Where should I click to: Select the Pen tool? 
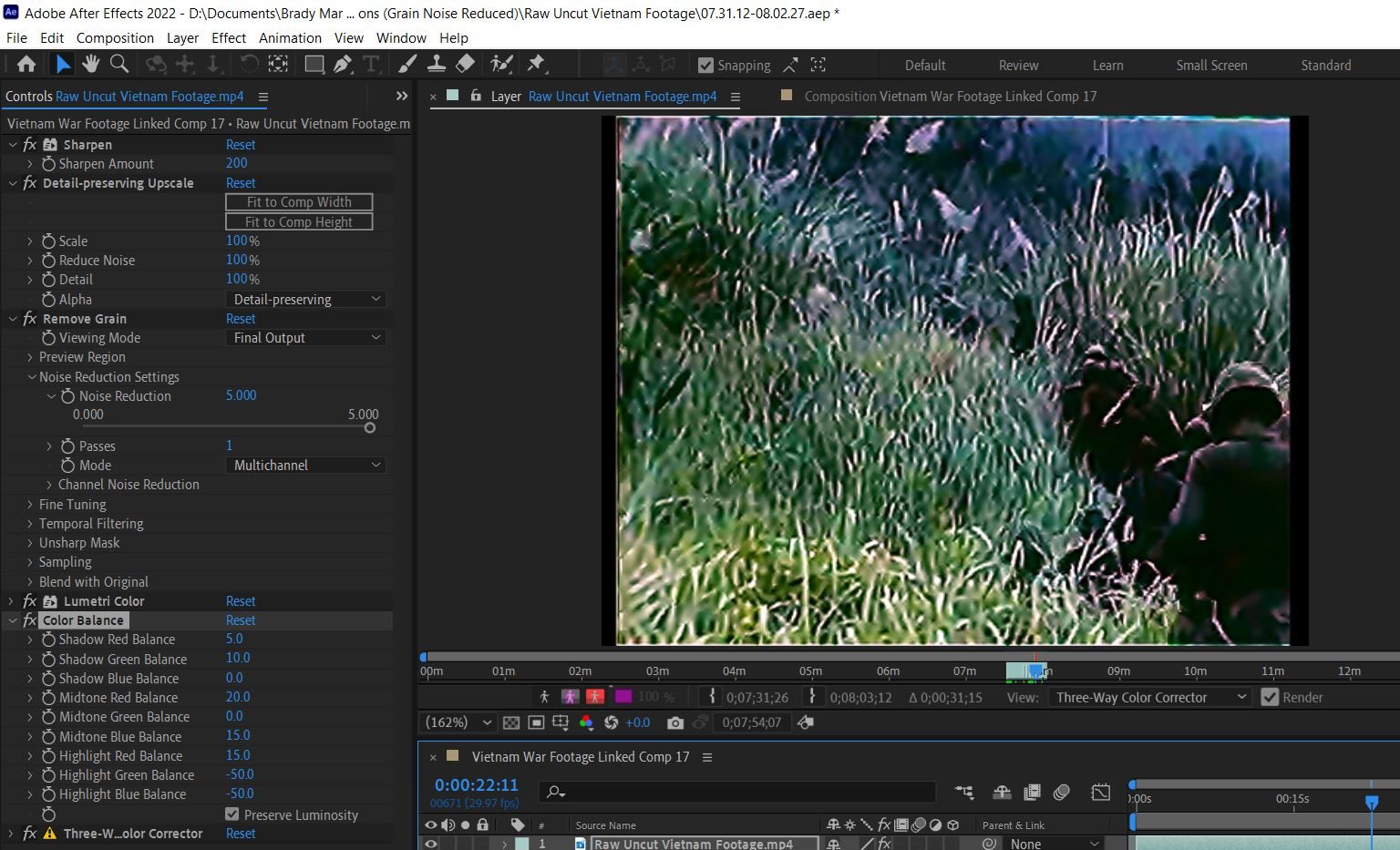[343, 64]
